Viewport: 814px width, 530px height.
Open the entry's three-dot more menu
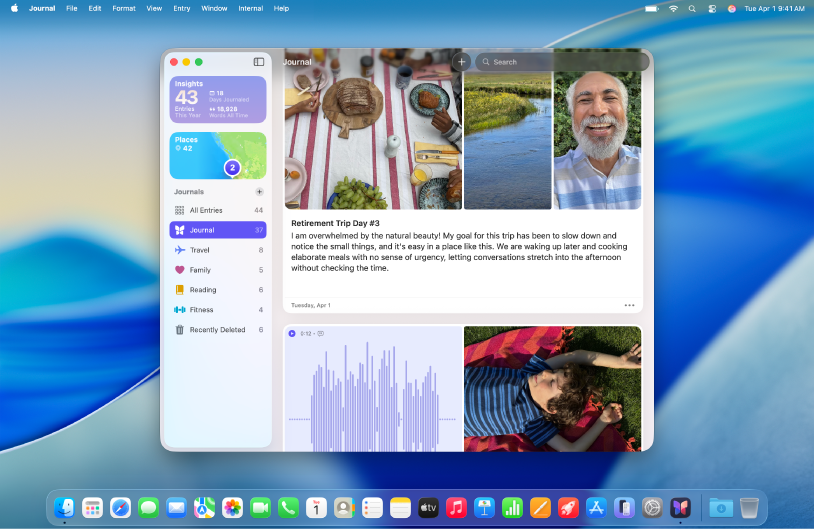[629, 305]
